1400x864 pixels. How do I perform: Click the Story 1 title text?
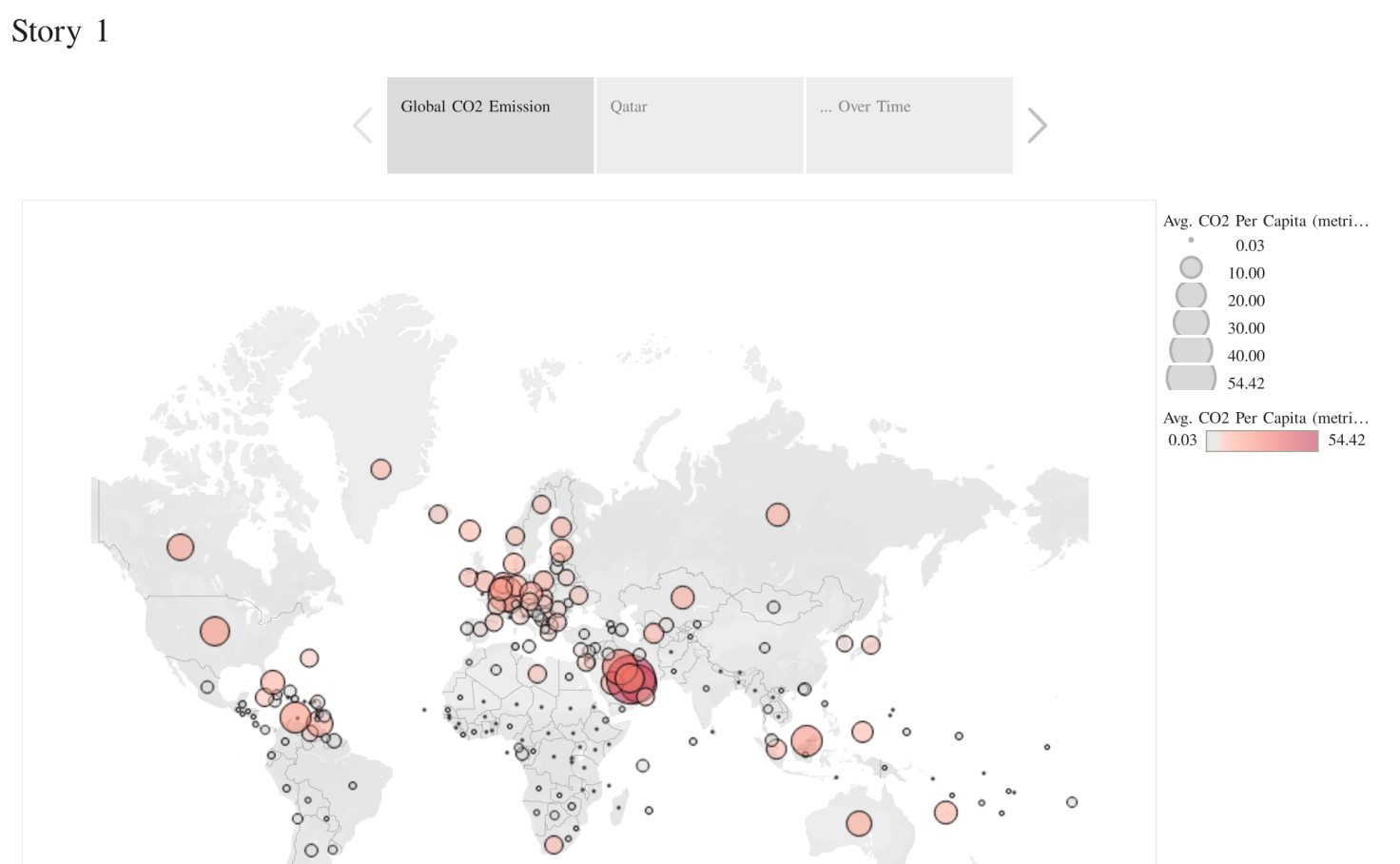(x=60, y=31)
